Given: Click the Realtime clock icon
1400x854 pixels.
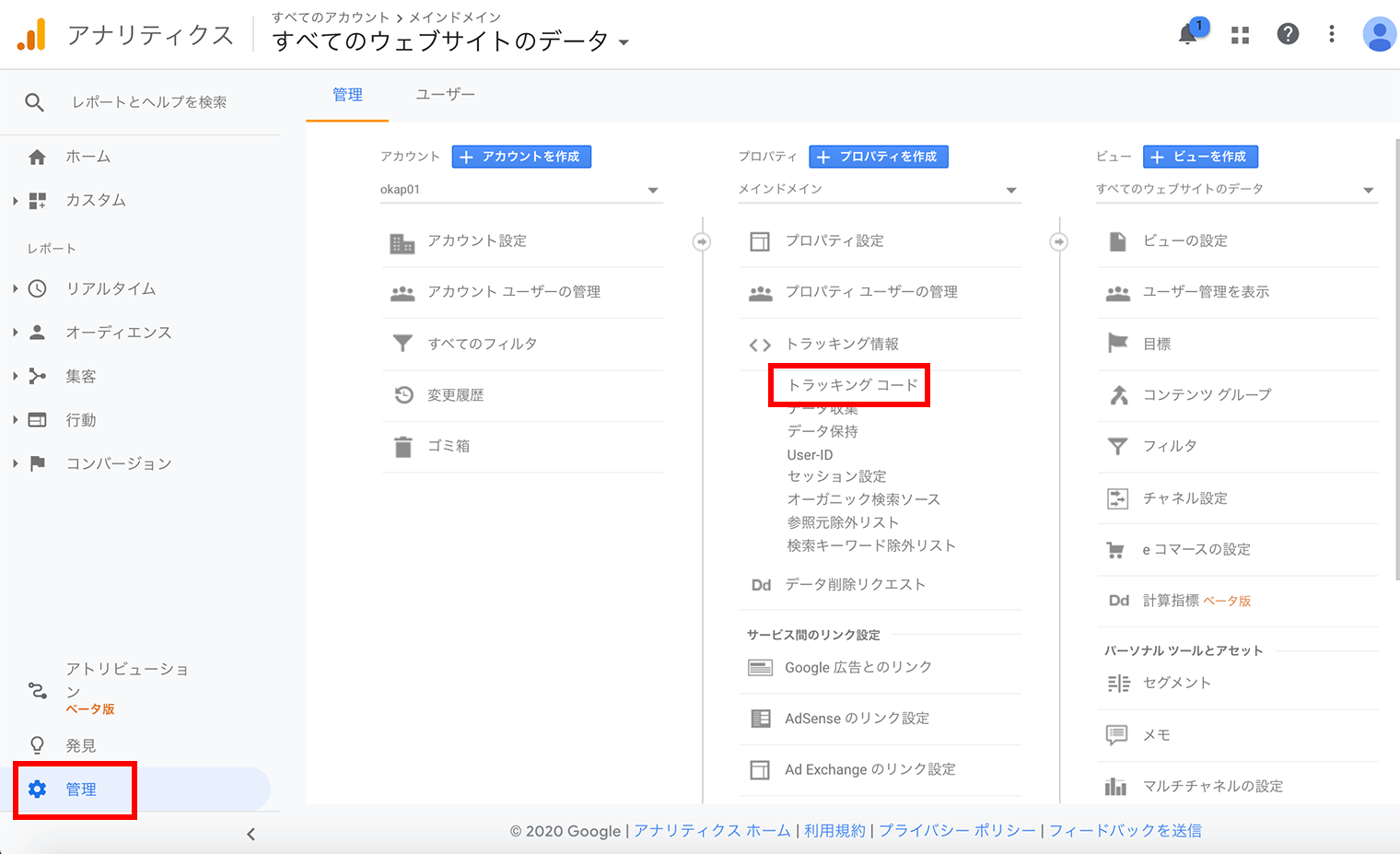Looking at the screenshot, I should click(37, 288).
